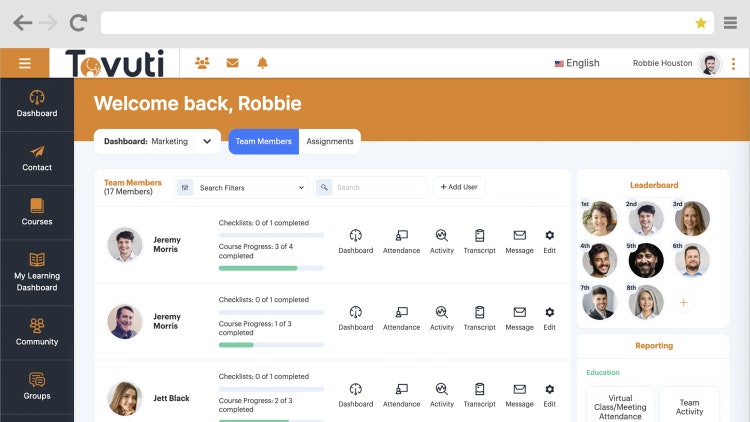Open the browser hamburger menu

730,22
